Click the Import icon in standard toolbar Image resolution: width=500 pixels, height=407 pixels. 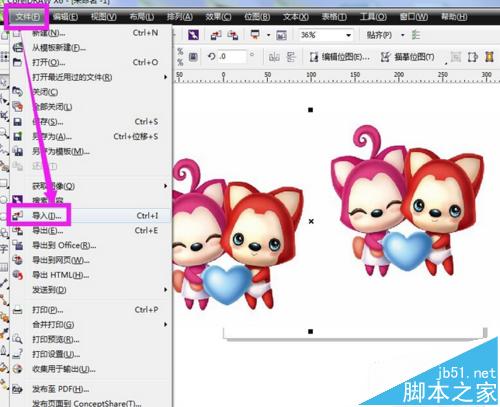click(216, 35)
